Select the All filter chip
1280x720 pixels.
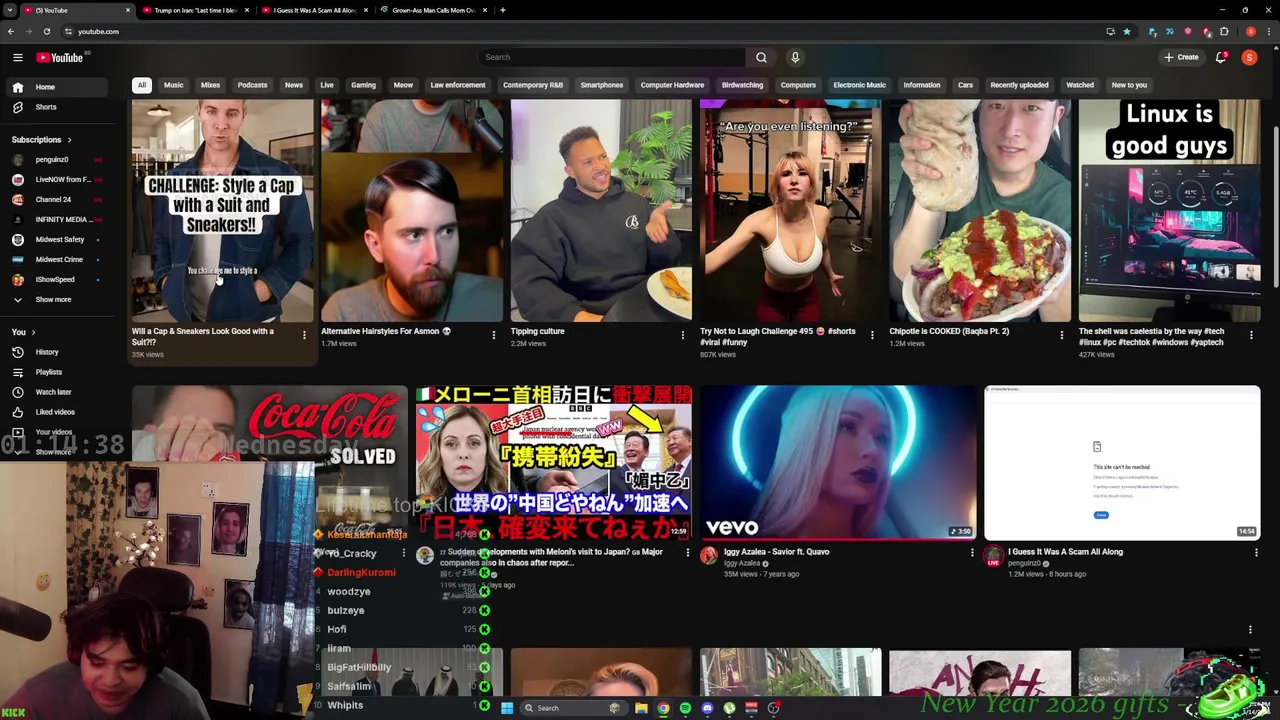click(142, 85)
